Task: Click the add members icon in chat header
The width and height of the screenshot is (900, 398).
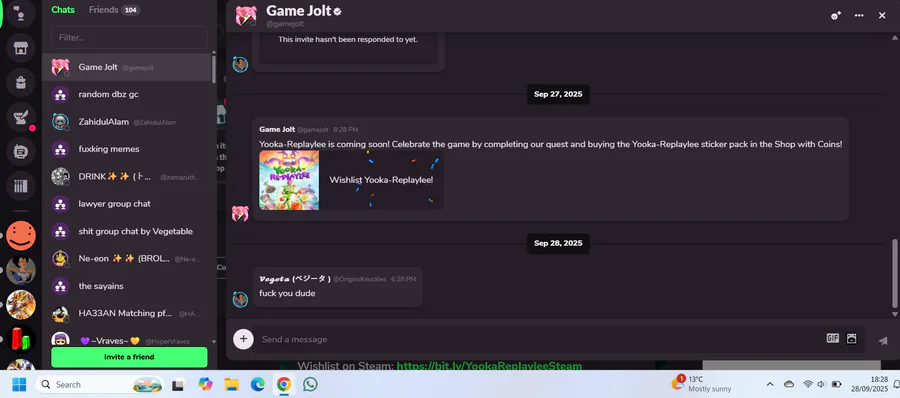Action: 836,16
